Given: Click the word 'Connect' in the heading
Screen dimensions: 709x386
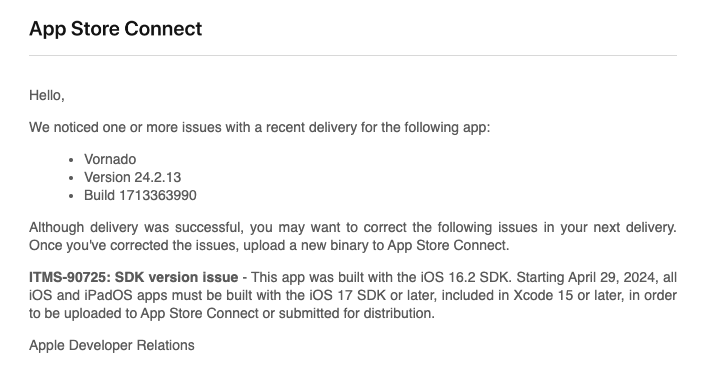Looking at the screenshot, I should (x=163, y=29).
